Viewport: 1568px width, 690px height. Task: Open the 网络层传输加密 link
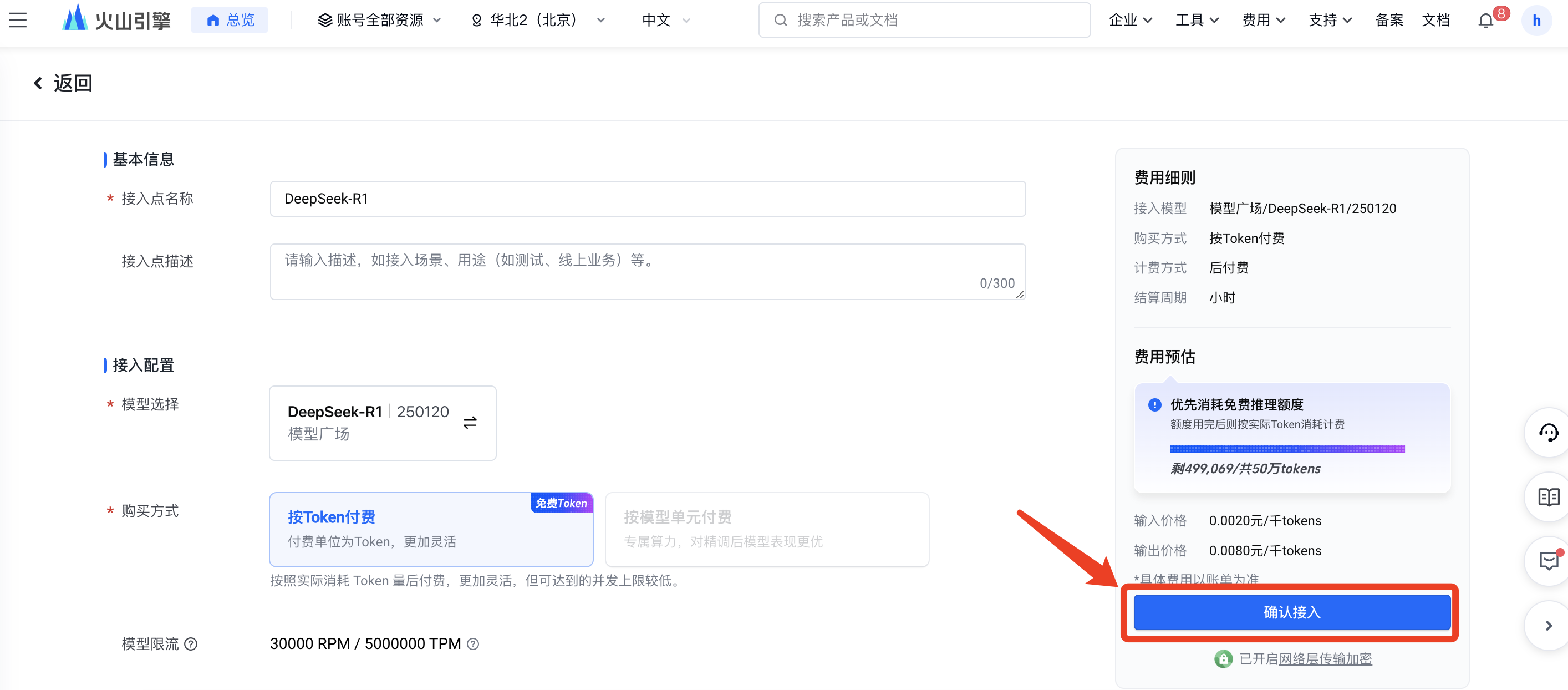click(x=1325, y=659)
